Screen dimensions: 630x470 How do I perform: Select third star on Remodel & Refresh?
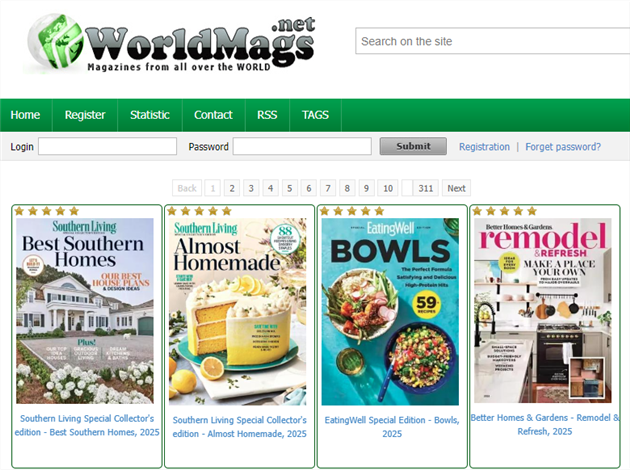(x=505, y=211)
